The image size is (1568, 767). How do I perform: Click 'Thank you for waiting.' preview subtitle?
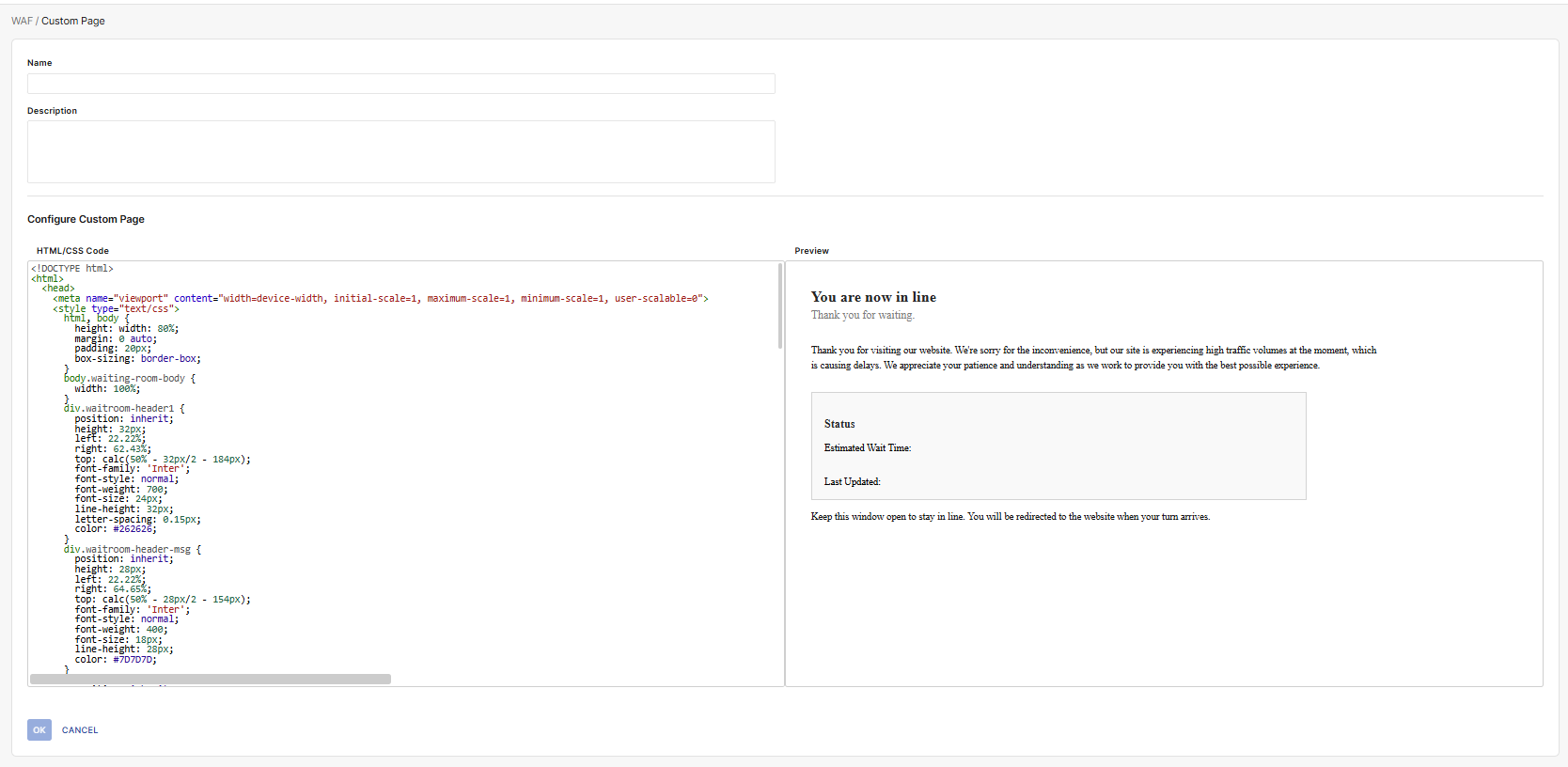pyautogui.click(x=862, y=316)
